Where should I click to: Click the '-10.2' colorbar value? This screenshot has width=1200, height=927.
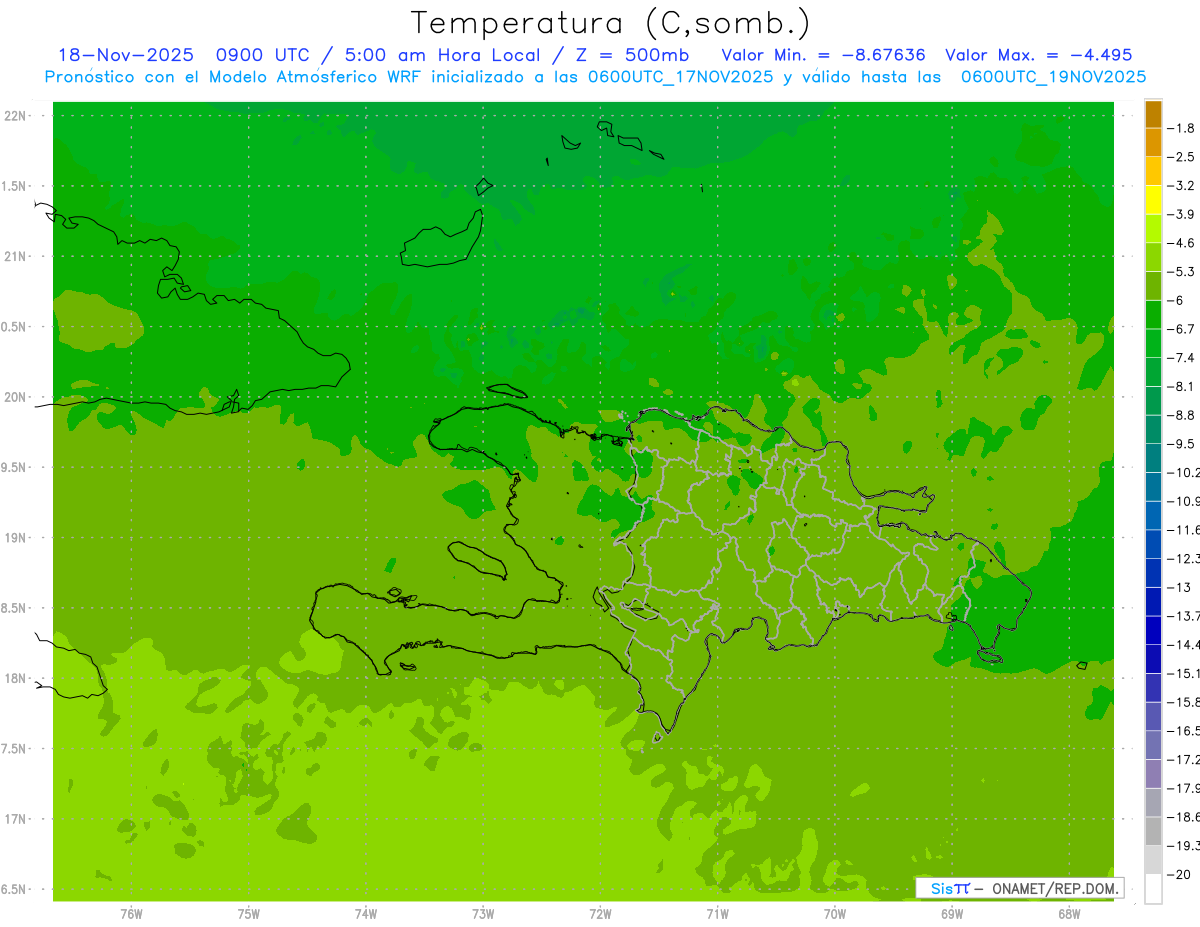(x=1184, y=472)
